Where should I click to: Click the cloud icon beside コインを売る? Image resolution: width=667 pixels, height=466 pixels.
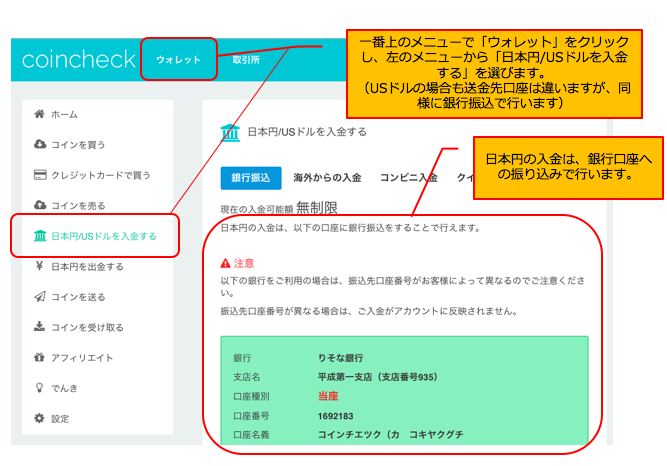point(40,205)
